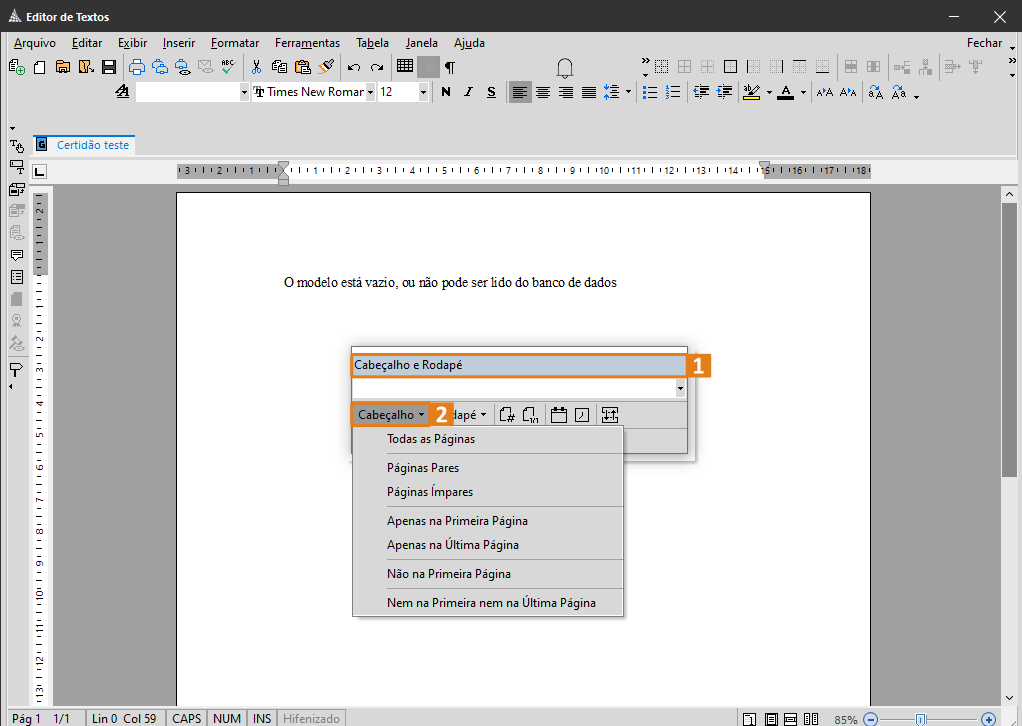The image size is (1022, 726).
Task: Click the increase indent icon
Action: [724, 93]
